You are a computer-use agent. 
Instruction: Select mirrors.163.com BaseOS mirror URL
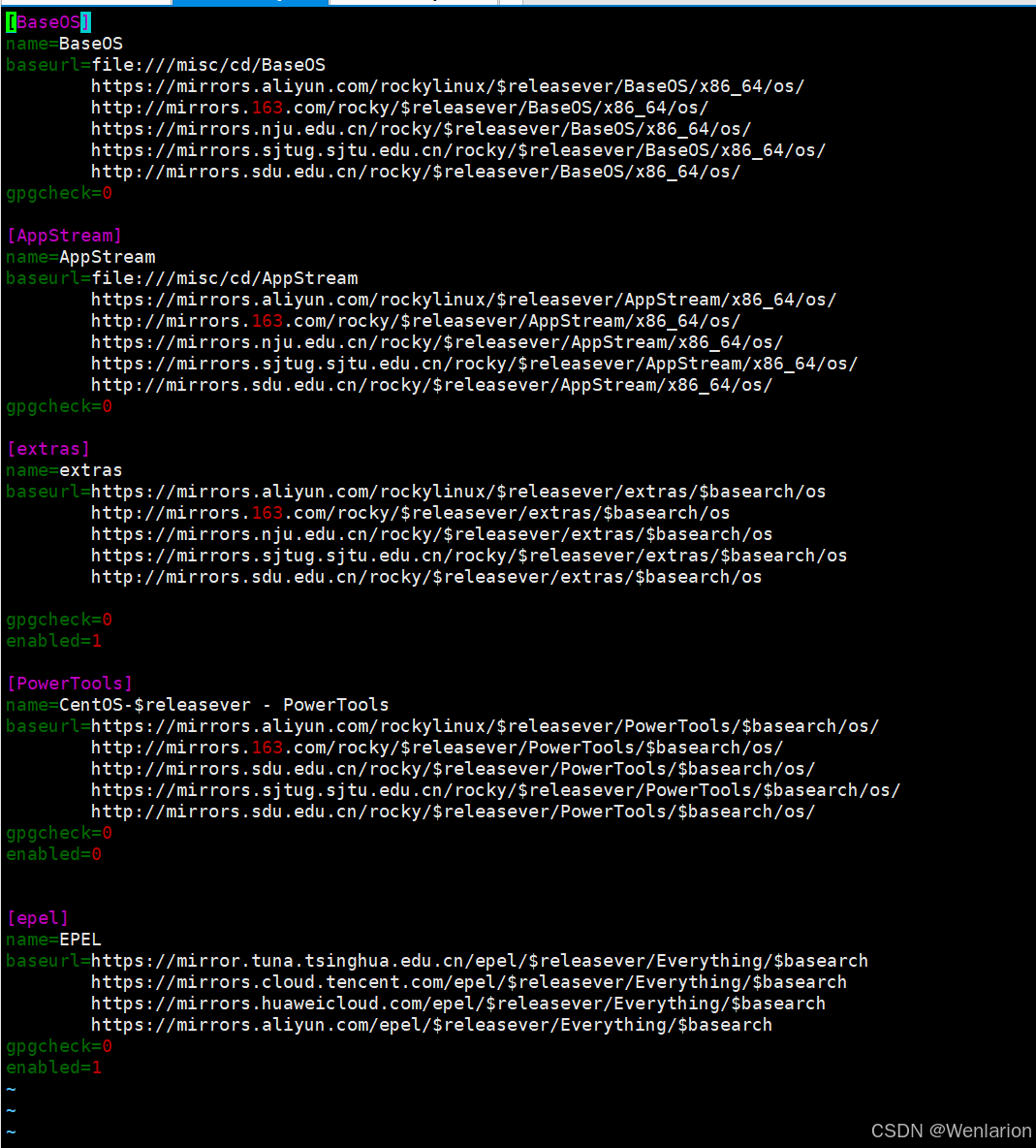400,108
